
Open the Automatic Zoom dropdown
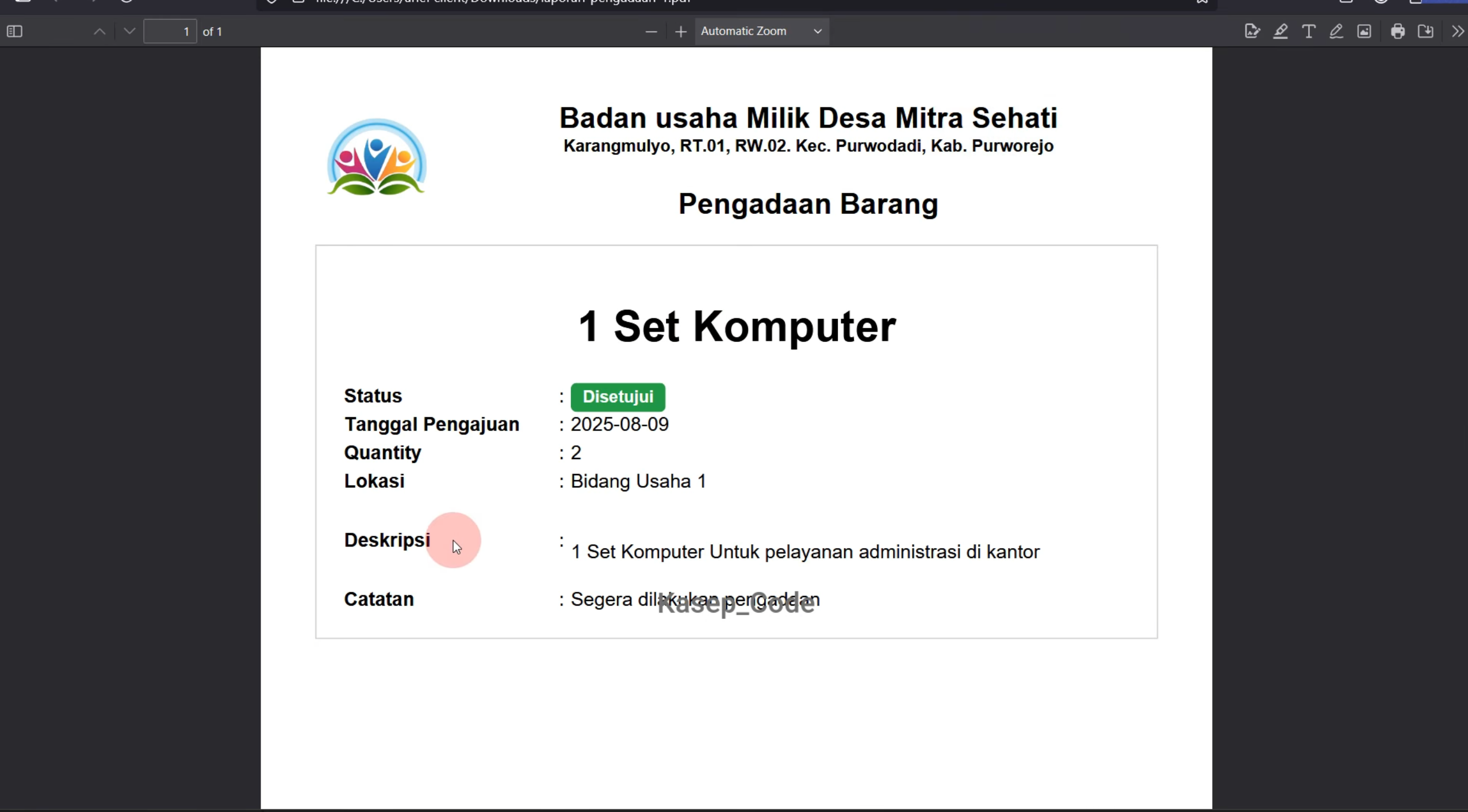(762, 32)
